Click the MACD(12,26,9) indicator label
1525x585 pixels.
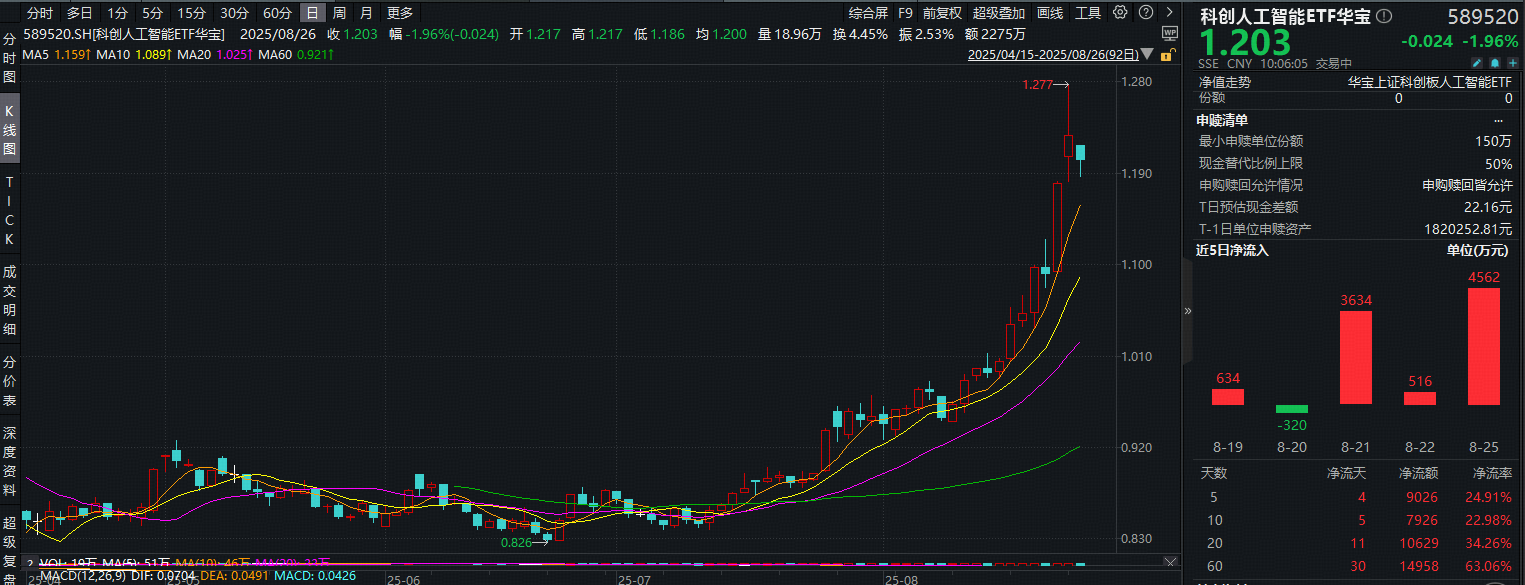[83, 576]
